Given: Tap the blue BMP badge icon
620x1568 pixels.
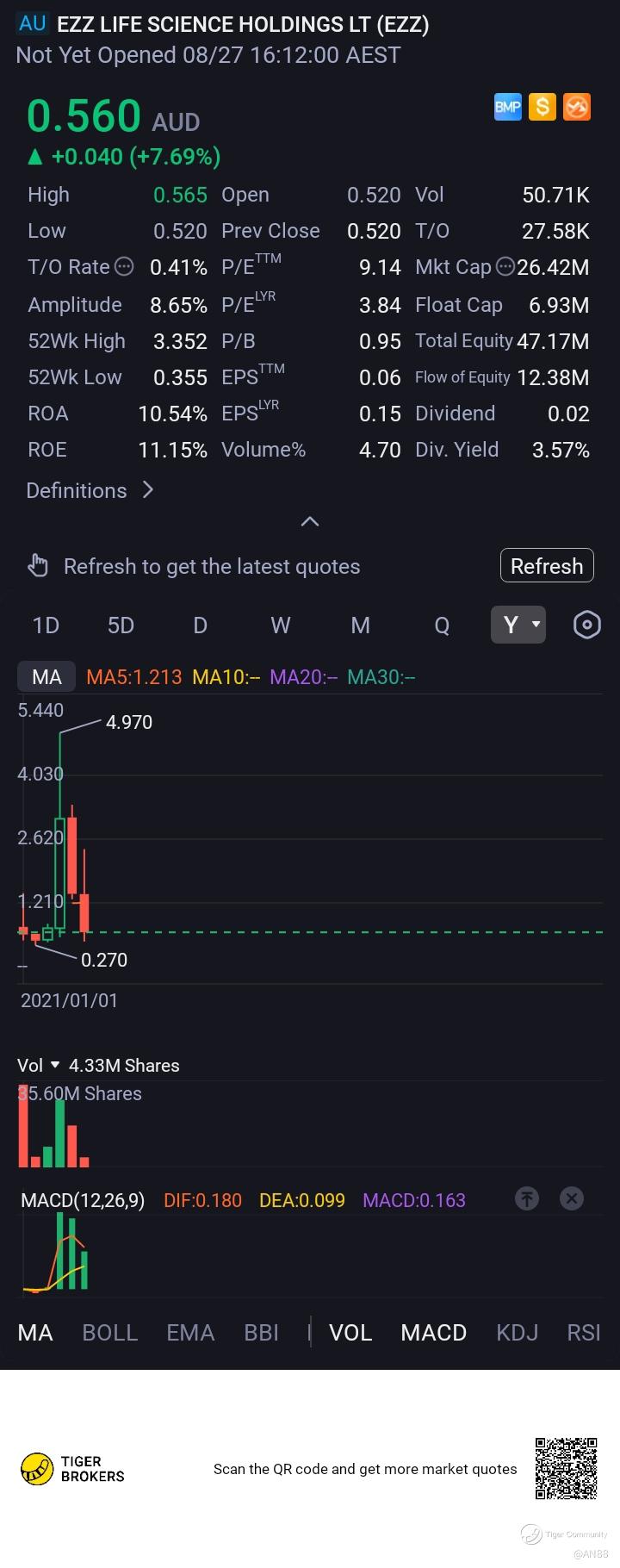Looking at the screenshot, I should pyautogui.click(x=507, y=107).
